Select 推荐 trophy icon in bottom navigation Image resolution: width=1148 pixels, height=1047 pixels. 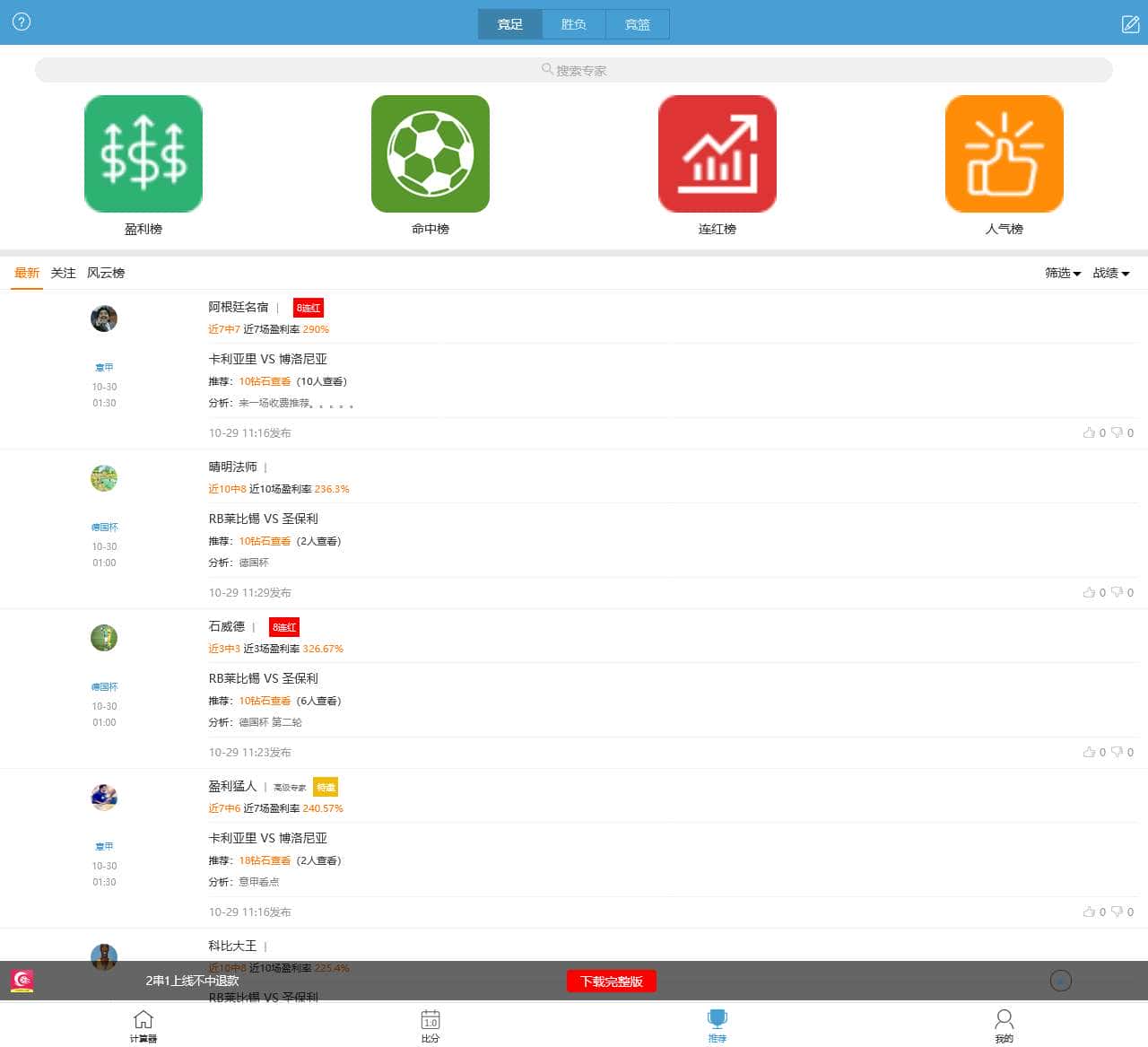click(717, 1025)
